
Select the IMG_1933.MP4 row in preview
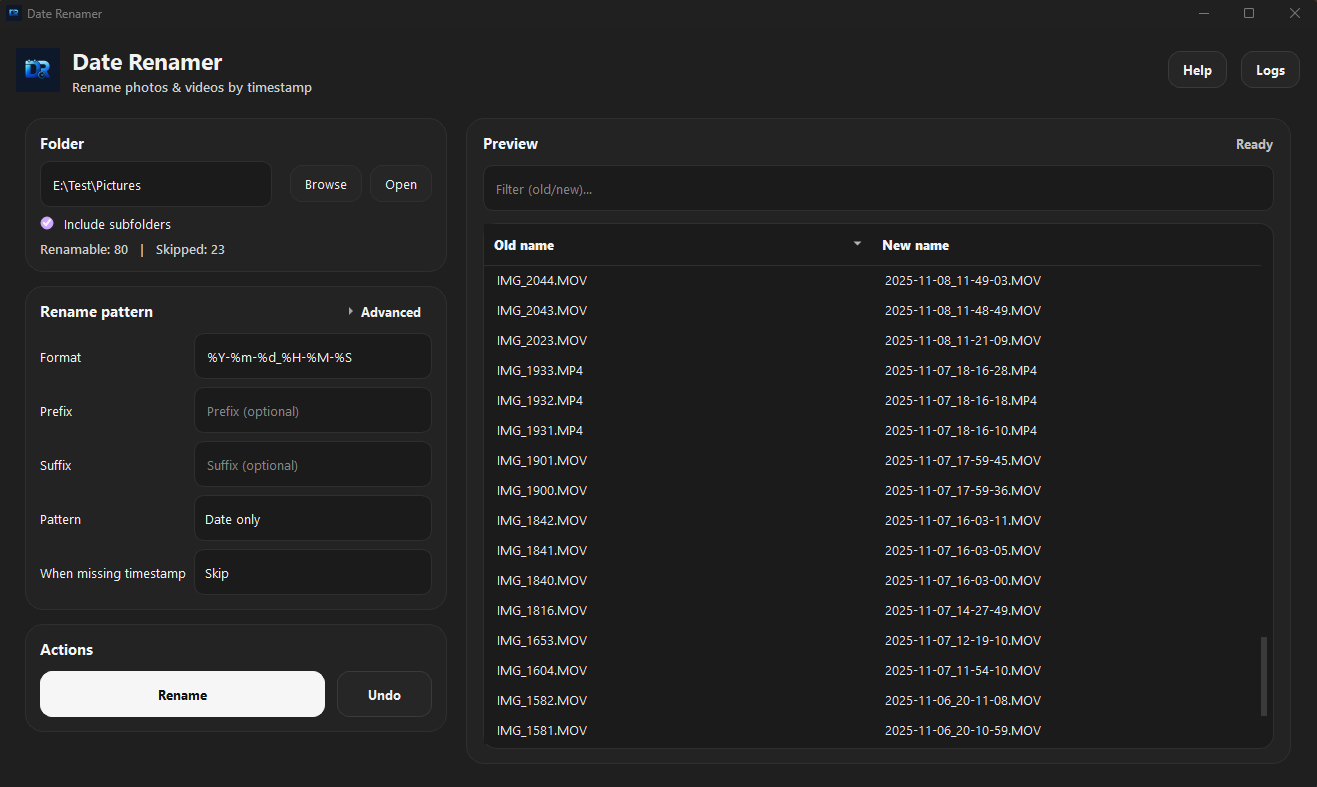coord(540,370)
